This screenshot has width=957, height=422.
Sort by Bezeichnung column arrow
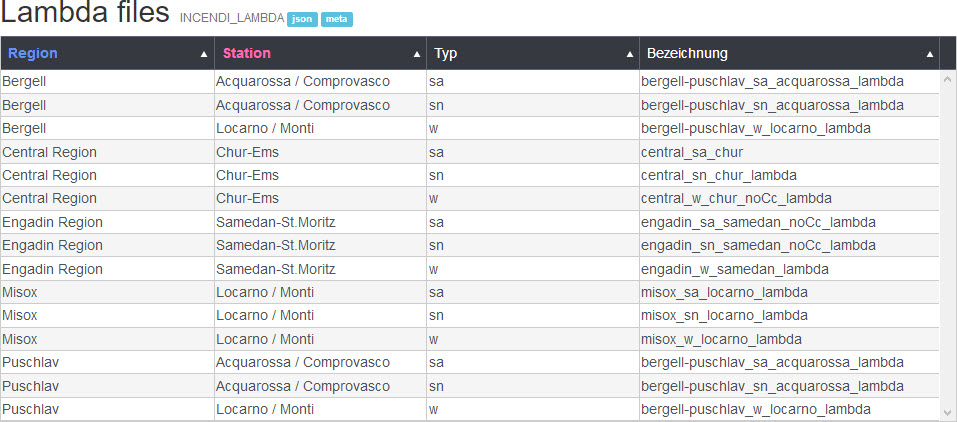point(930,54)
